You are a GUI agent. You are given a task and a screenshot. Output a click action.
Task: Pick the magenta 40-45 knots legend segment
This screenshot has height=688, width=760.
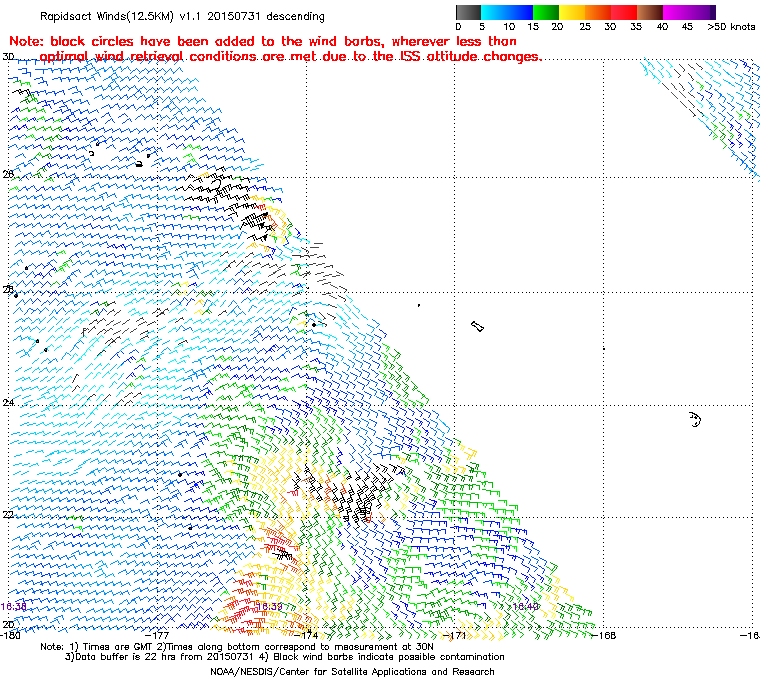[x=676, y=12]
